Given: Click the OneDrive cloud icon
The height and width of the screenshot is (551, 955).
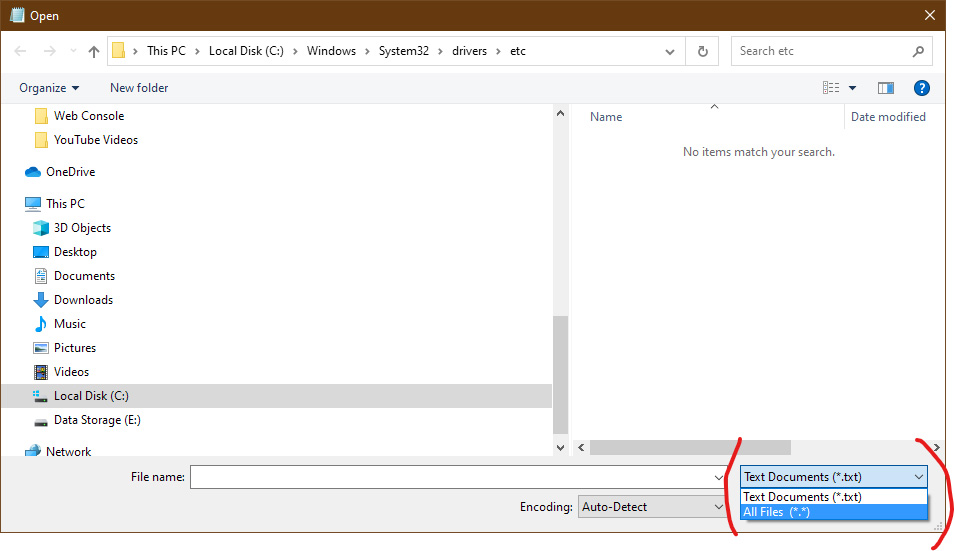Looking at the screenshot, I should click(x=32, y=172).
